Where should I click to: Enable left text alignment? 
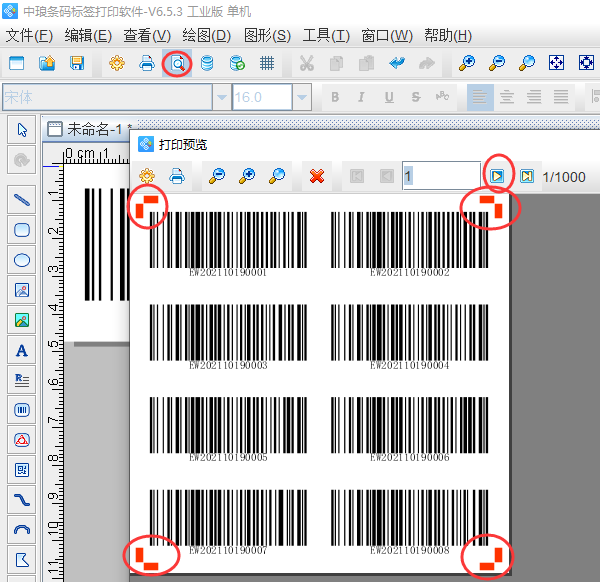[x=480, y=97]
